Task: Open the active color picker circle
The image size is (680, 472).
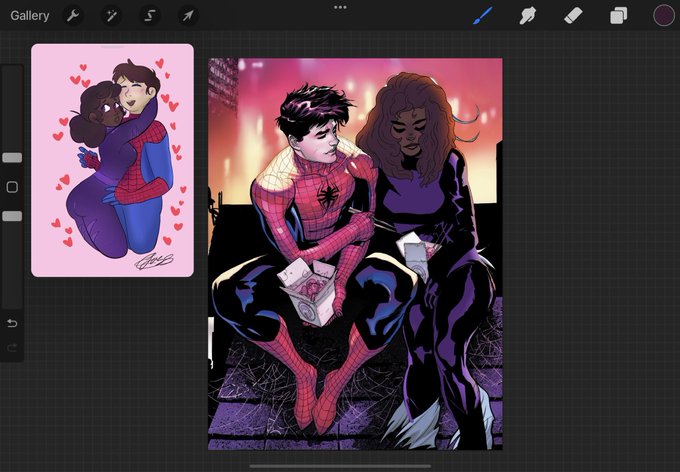Action: (x=664, y=16)
